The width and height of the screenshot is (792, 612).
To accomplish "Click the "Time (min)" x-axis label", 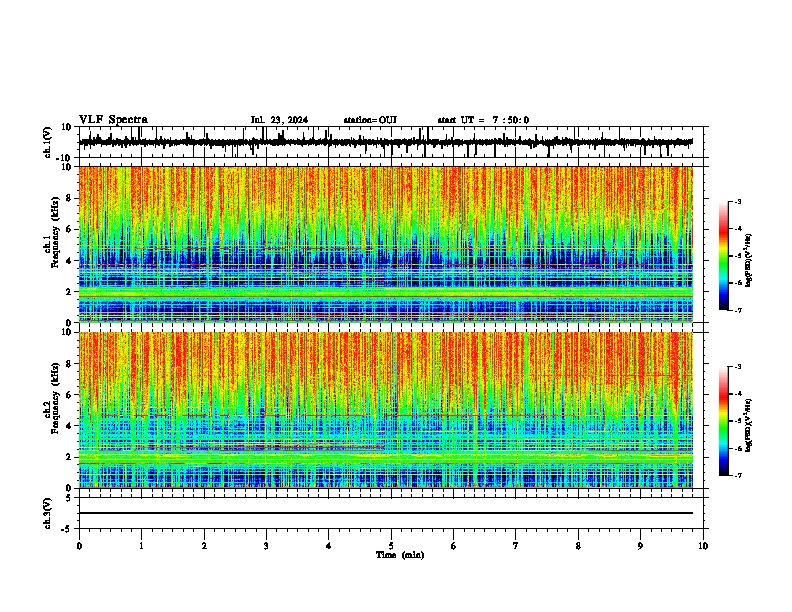I will click(x=400, y=555).
